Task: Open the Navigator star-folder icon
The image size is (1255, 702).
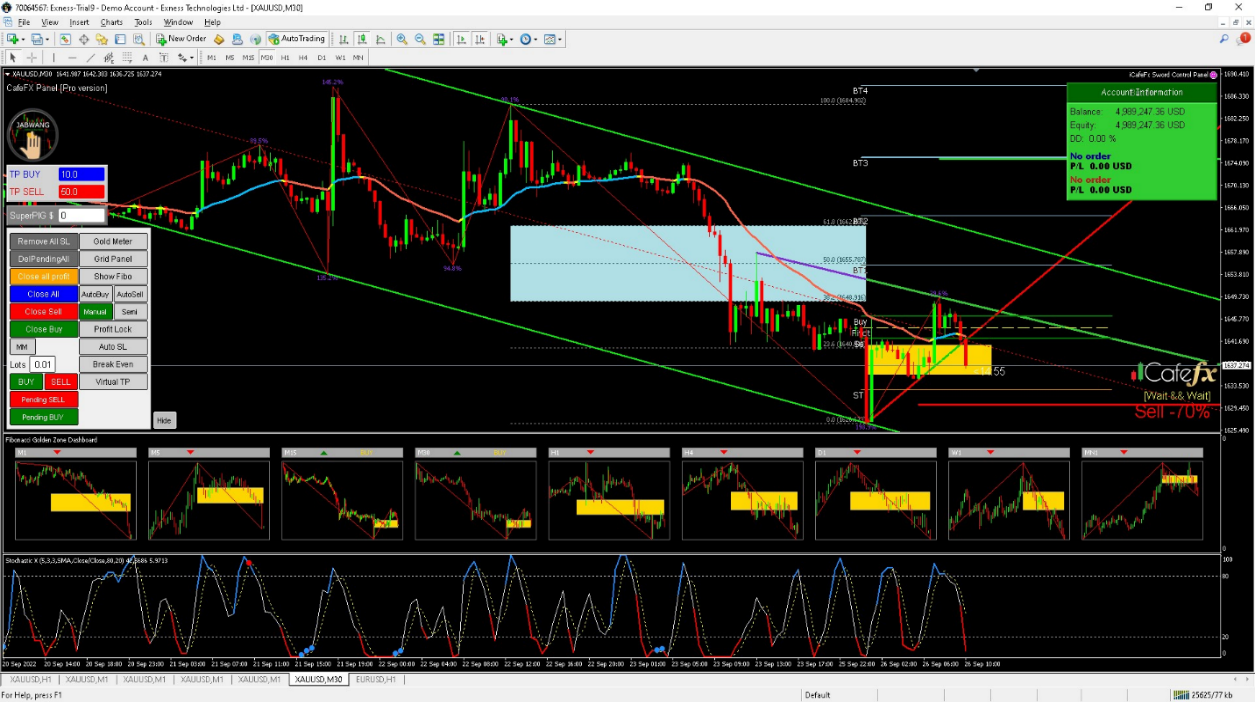Action: point(102,39)
